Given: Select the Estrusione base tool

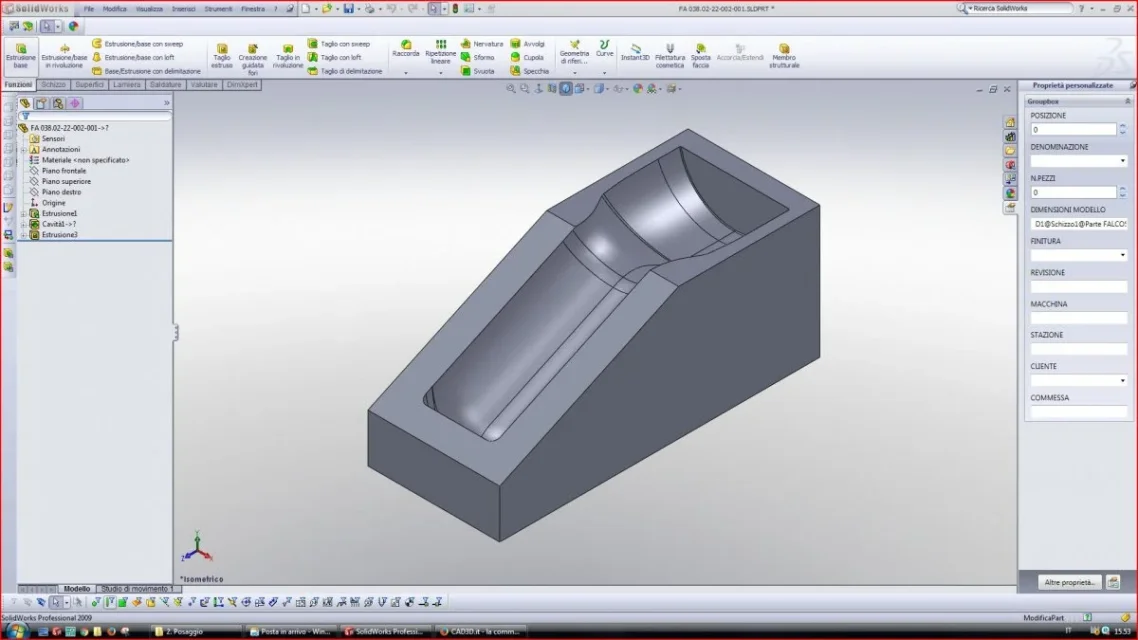Looking at the screenshot, I should pyautogui.click(x=20, y=55).
